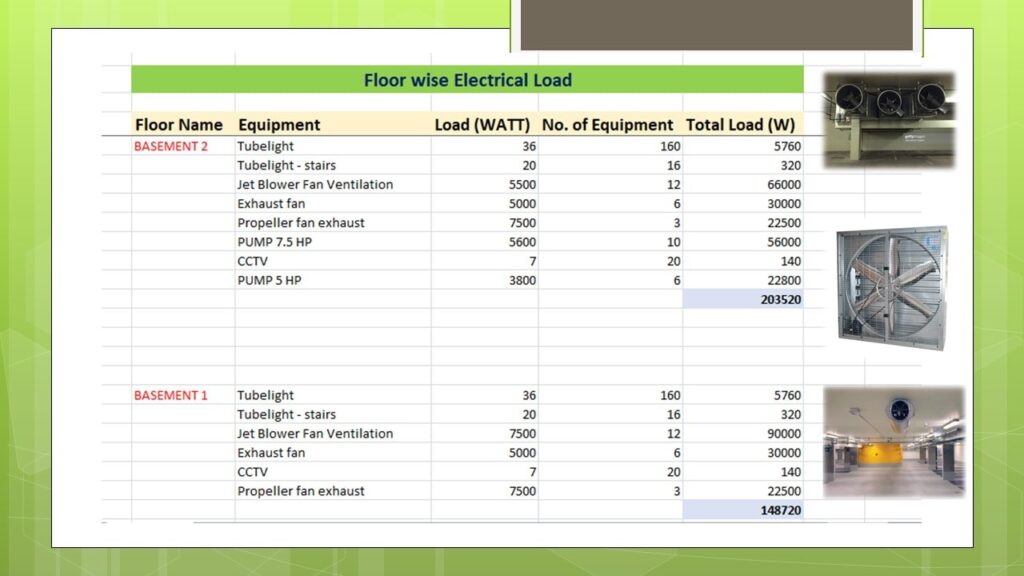The image size is (1024, 576).
Task: Click the basement car park ventilation photo
Action: [895, 440]
